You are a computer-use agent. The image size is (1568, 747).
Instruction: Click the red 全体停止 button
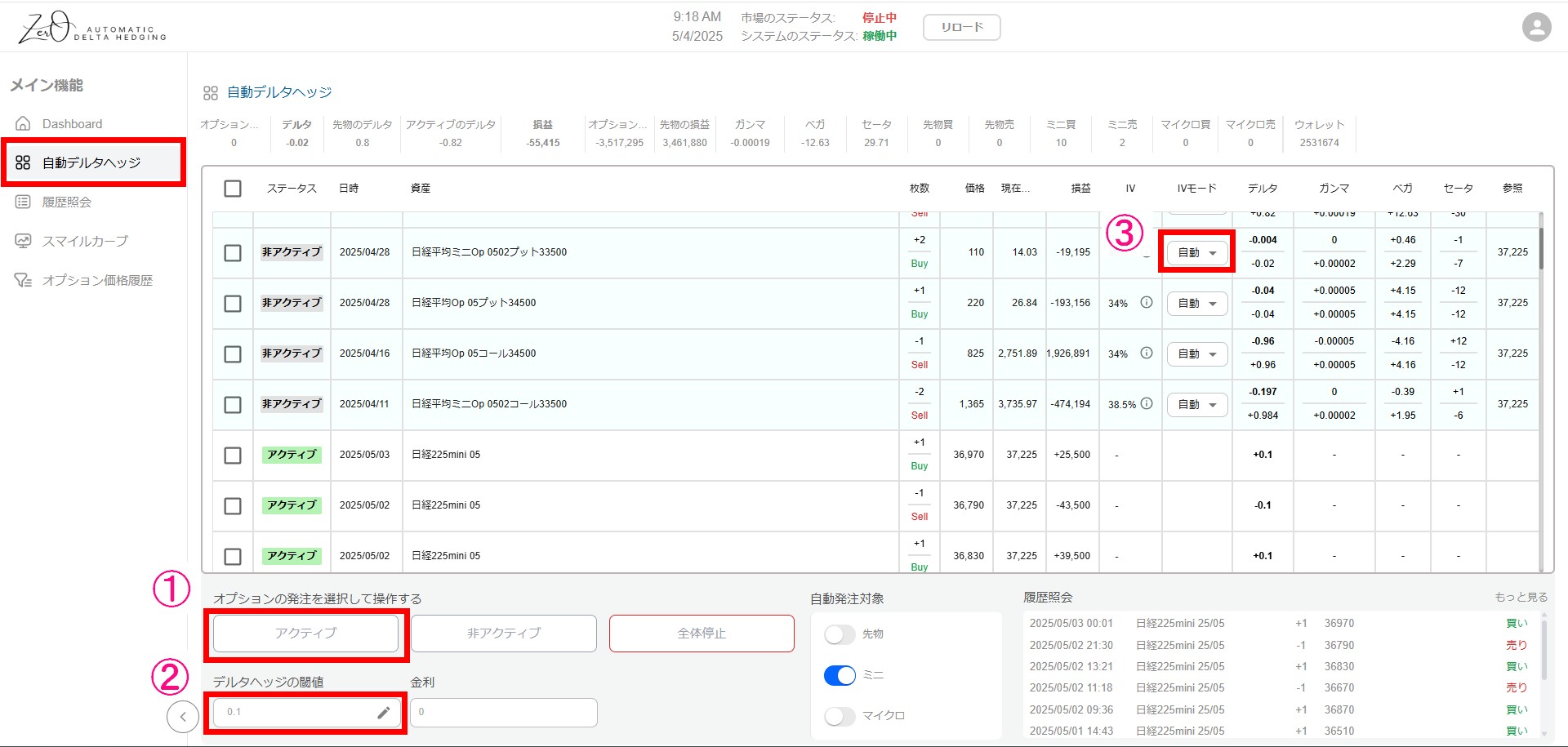(x=702, y=634)
